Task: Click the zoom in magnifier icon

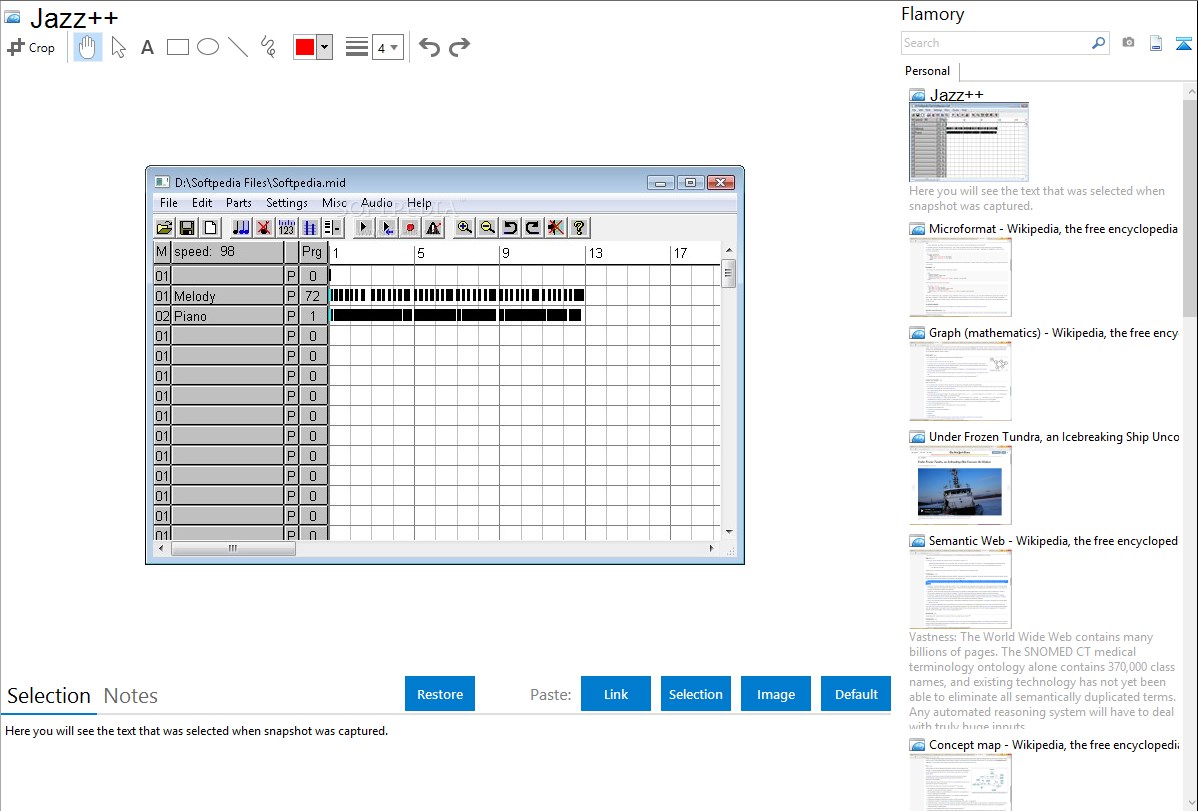Action: click(464, 228)
